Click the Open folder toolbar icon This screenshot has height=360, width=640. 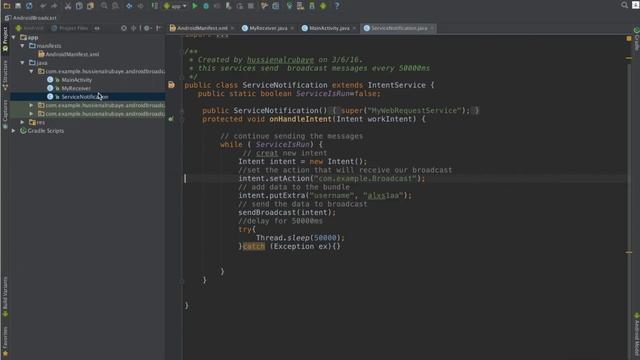(x=7, y=6)
